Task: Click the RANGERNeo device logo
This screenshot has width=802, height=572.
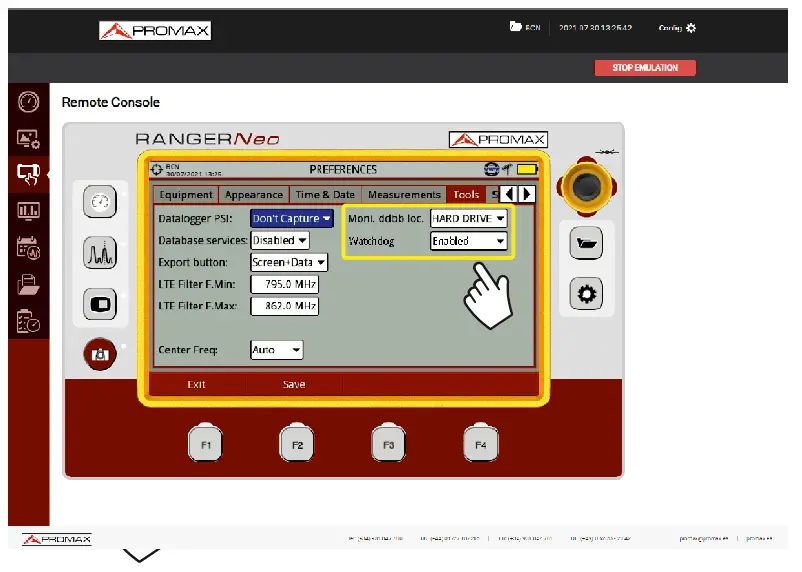Action: click(x=208, y=139)
